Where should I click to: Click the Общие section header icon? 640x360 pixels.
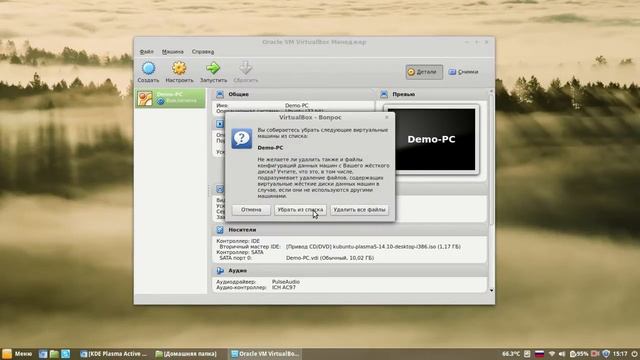click(220, 94)
